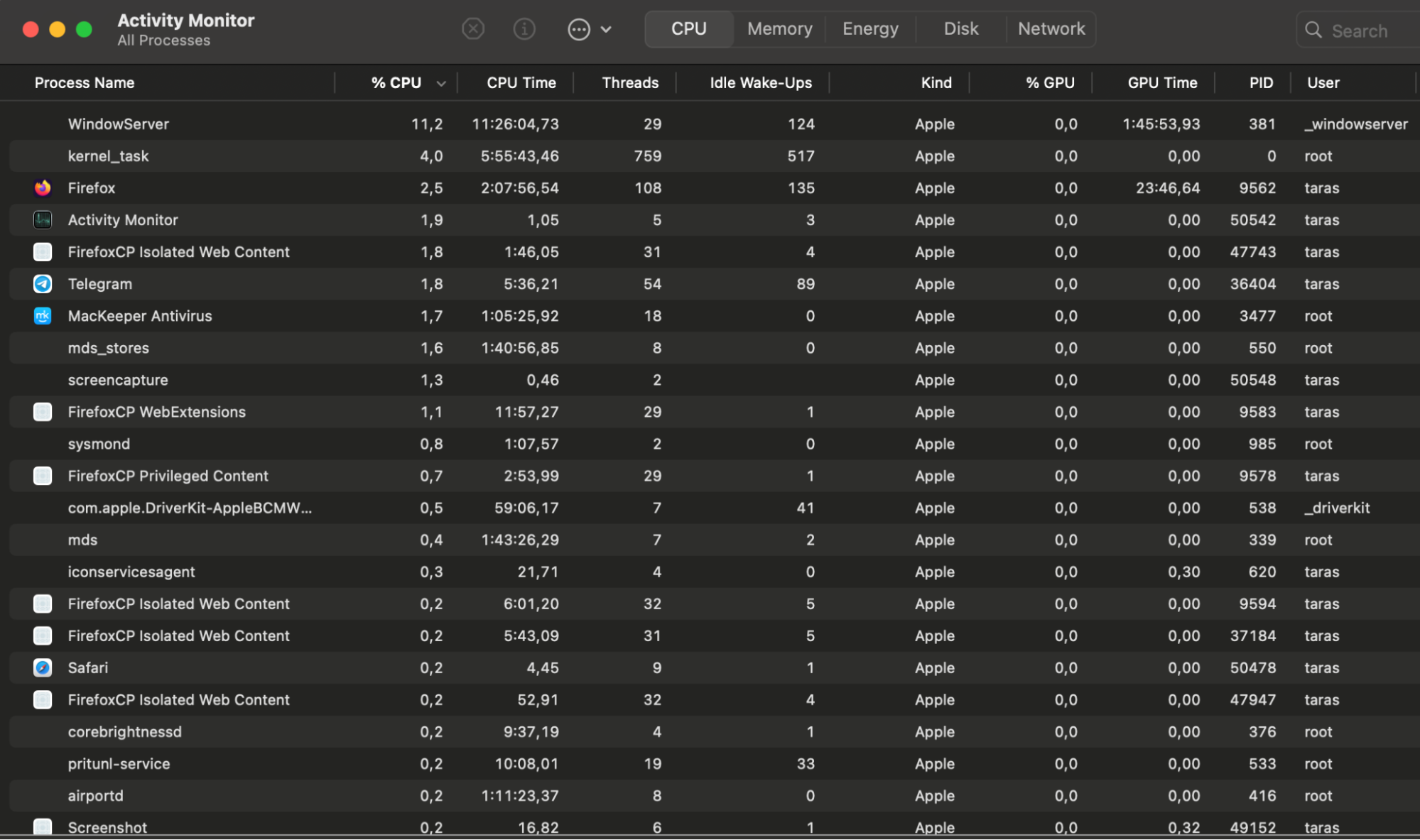
Task: Open the ellipsis options menu in the toolbar
Action: pos(579,29)
